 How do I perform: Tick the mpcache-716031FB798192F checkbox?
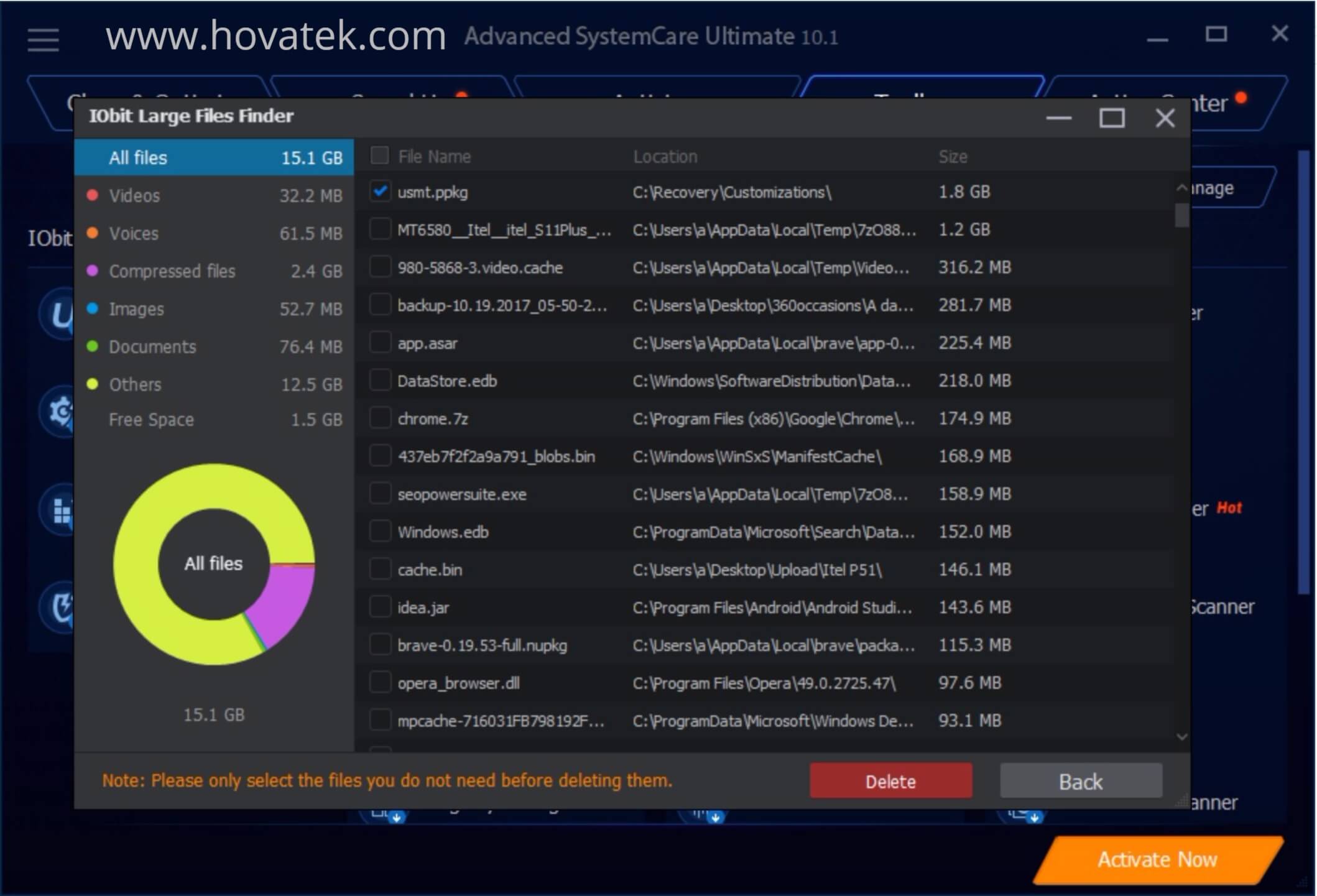379,720
